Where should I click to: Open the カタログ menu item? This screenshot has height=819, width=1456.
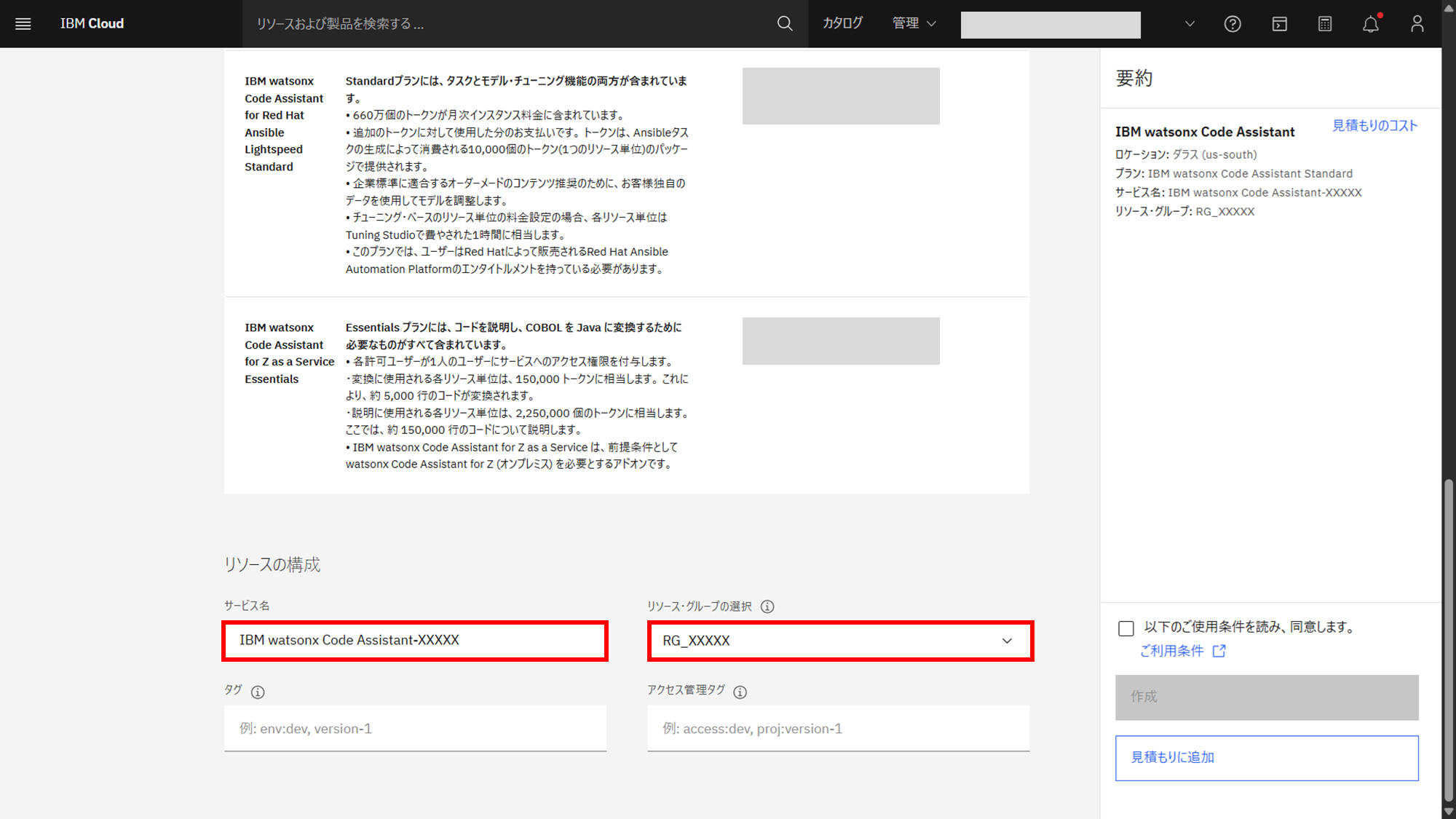point(842,24)
